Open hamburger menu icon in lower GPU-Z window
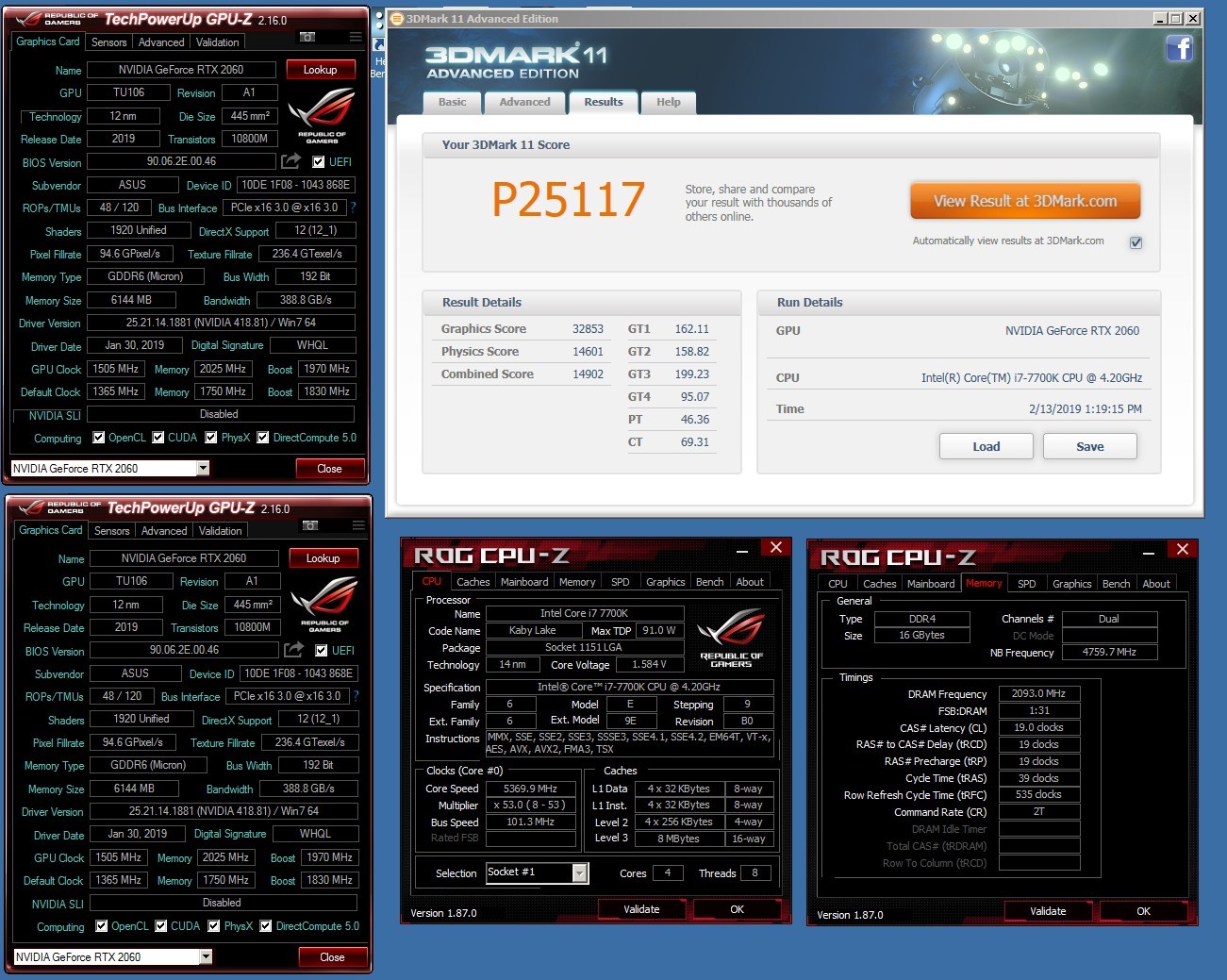This screenshot has height=980, width=1227. [x=358, y=525]
